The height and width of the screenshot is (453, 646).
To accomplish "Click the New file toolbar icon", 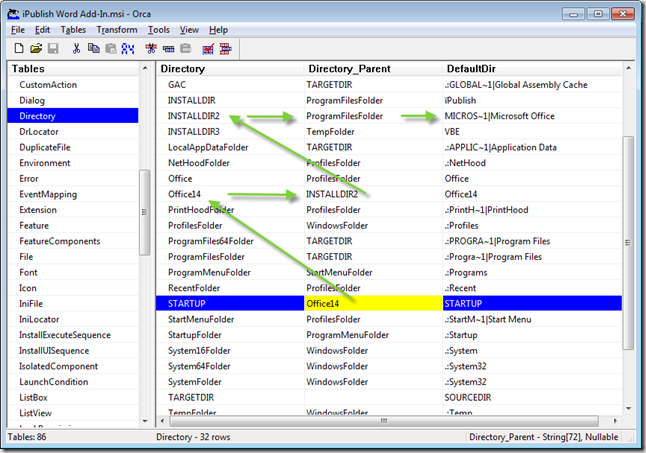I will click(x=19, y=48).
